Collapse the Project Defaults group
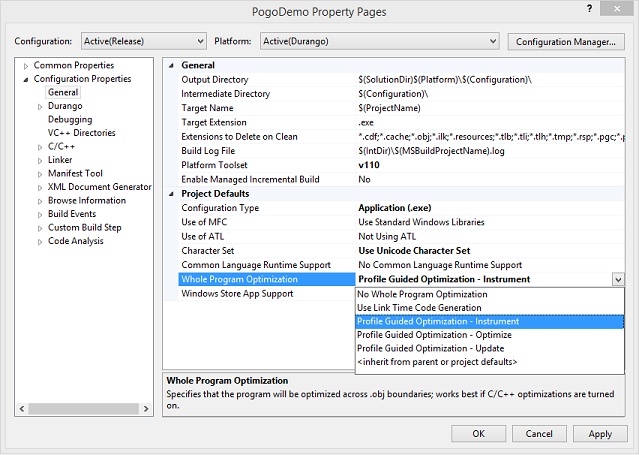Image resolution: width=639 pixels, height=455 pixels. point(171,194)
